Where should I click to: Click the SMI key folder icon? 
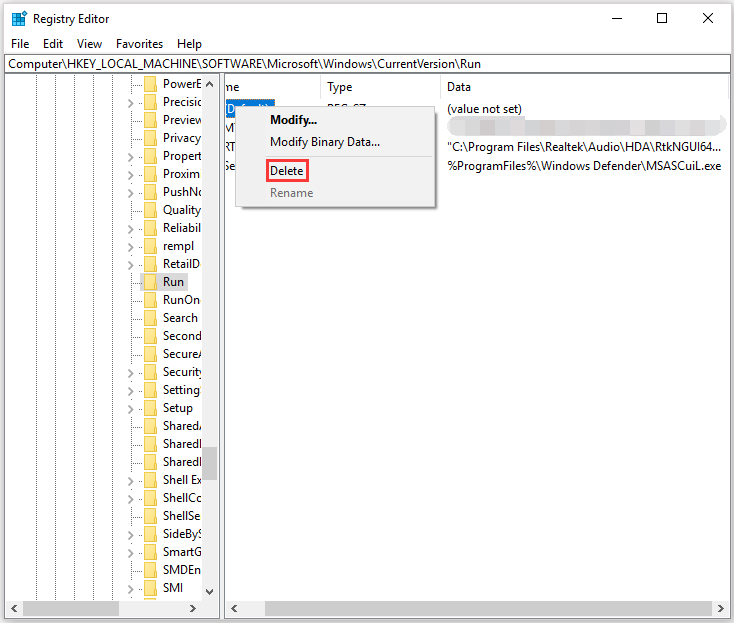click(x=151, y=588)
